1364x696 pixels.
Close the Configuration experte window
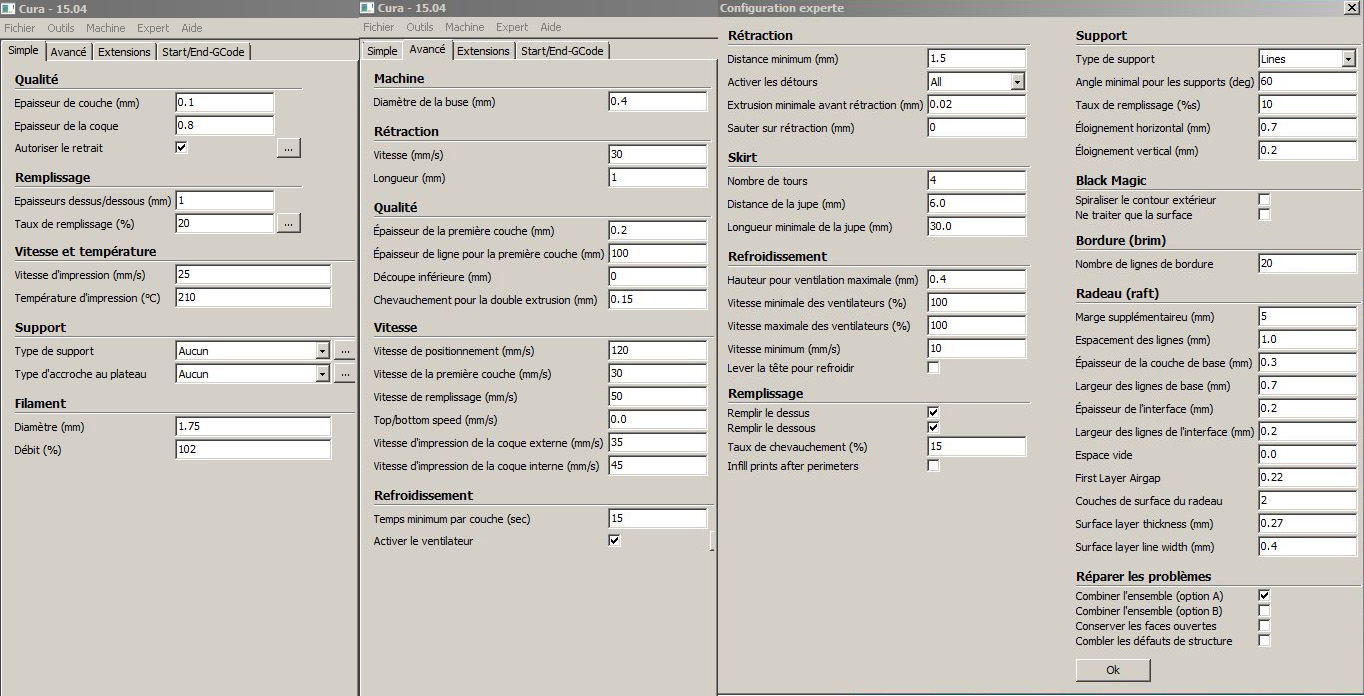(1351, 8)
